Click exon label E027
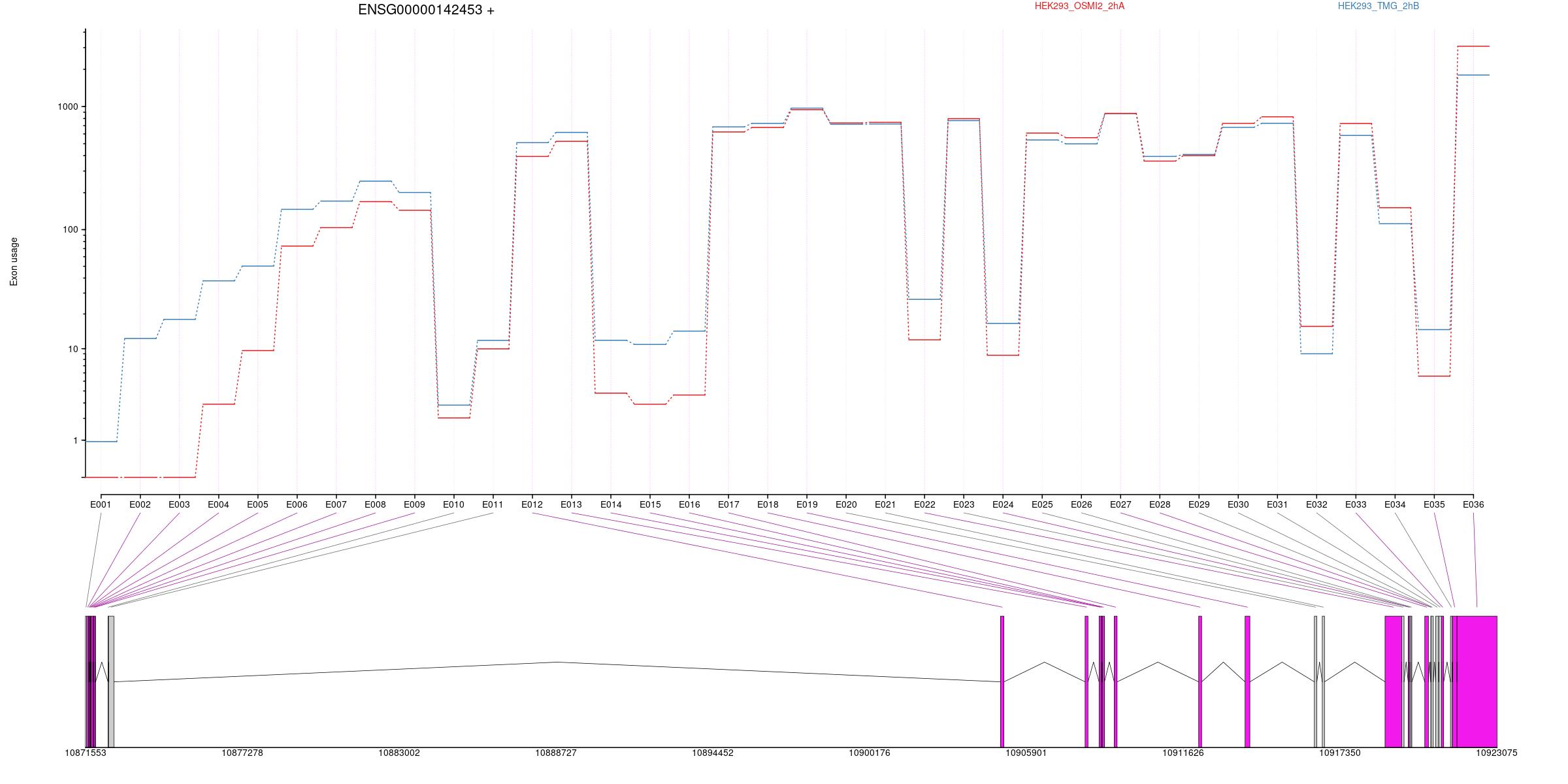 click(1120, 505)
